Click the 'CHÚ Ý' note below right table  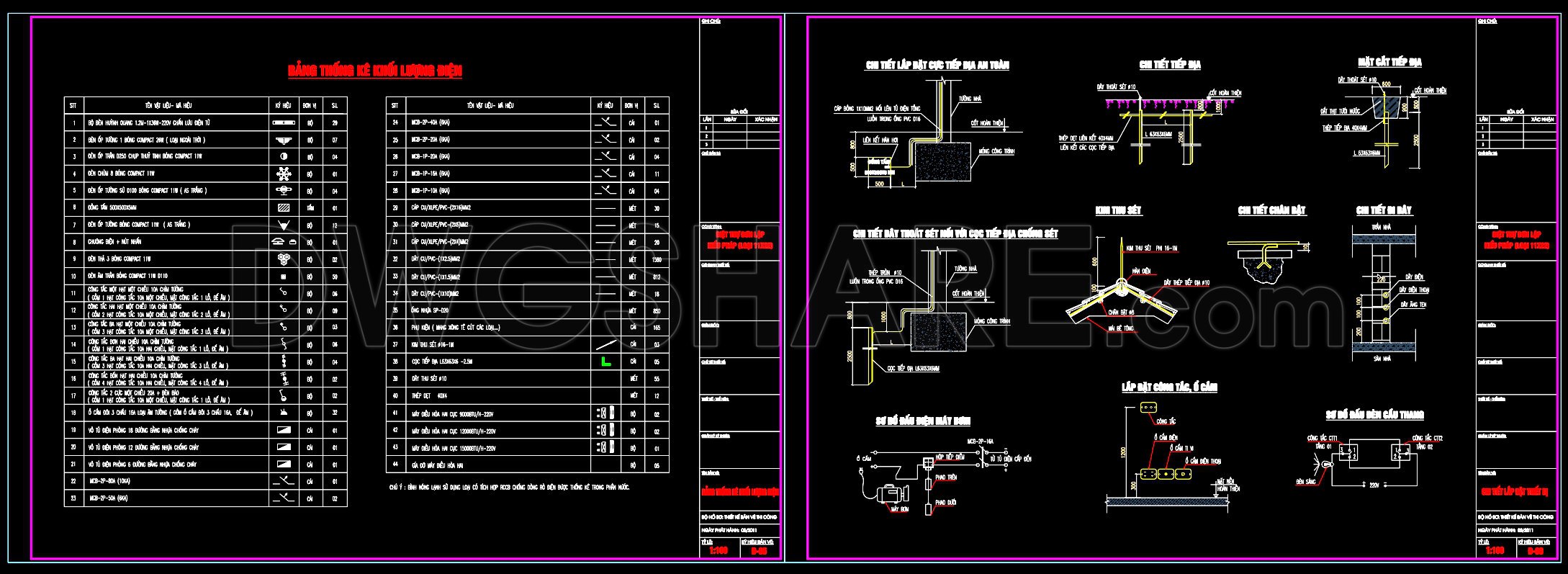pos(510,488)
